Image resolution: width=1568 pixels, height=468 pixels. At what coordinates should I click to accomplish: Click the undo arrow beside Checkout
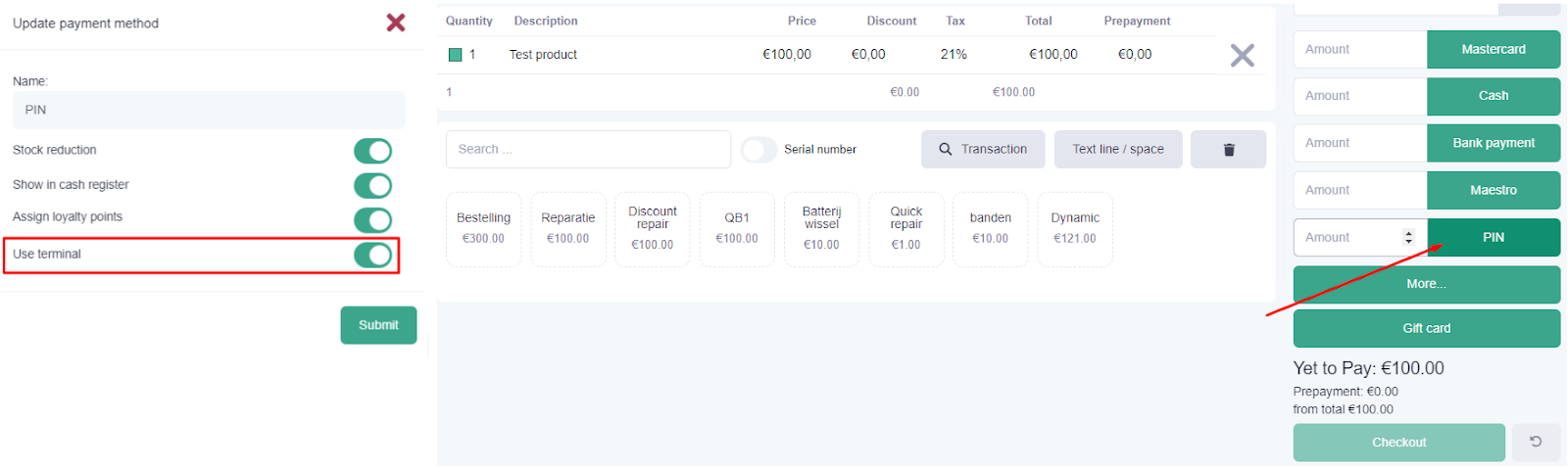coord(1536,443)
